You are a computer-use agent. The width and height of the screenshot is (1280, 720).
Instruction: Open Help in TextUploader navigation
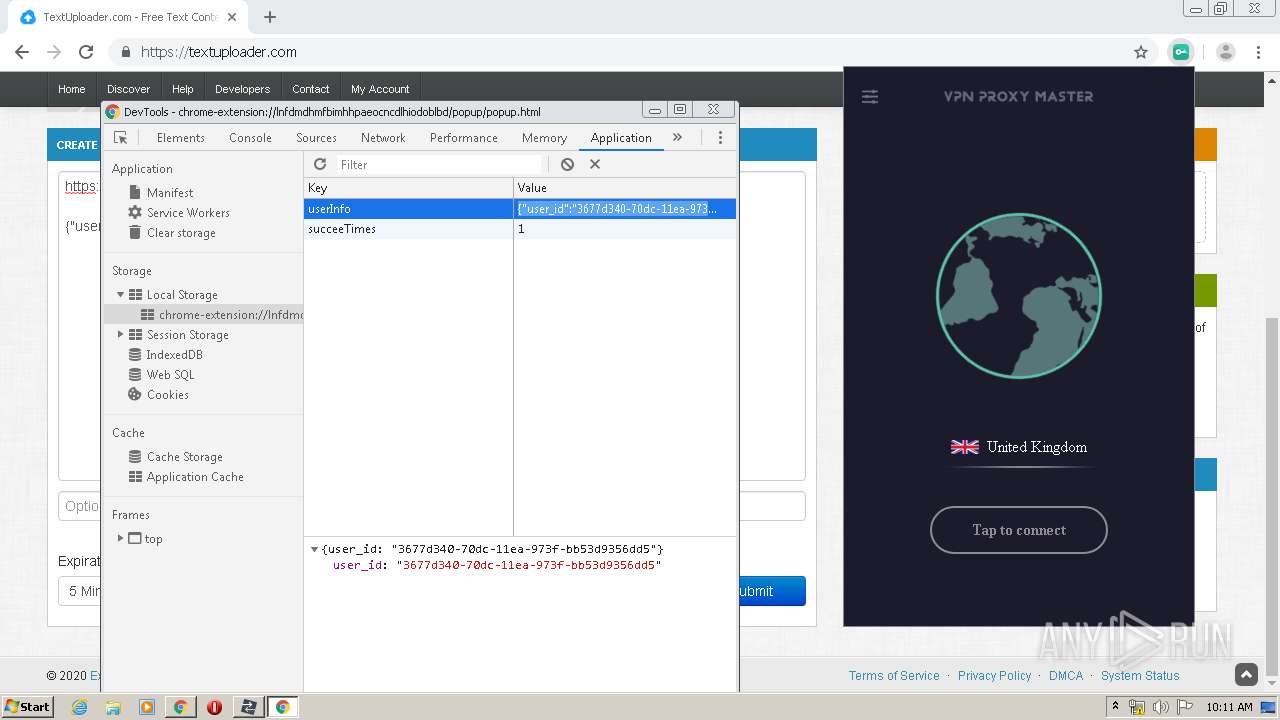(x=182, y=89)
